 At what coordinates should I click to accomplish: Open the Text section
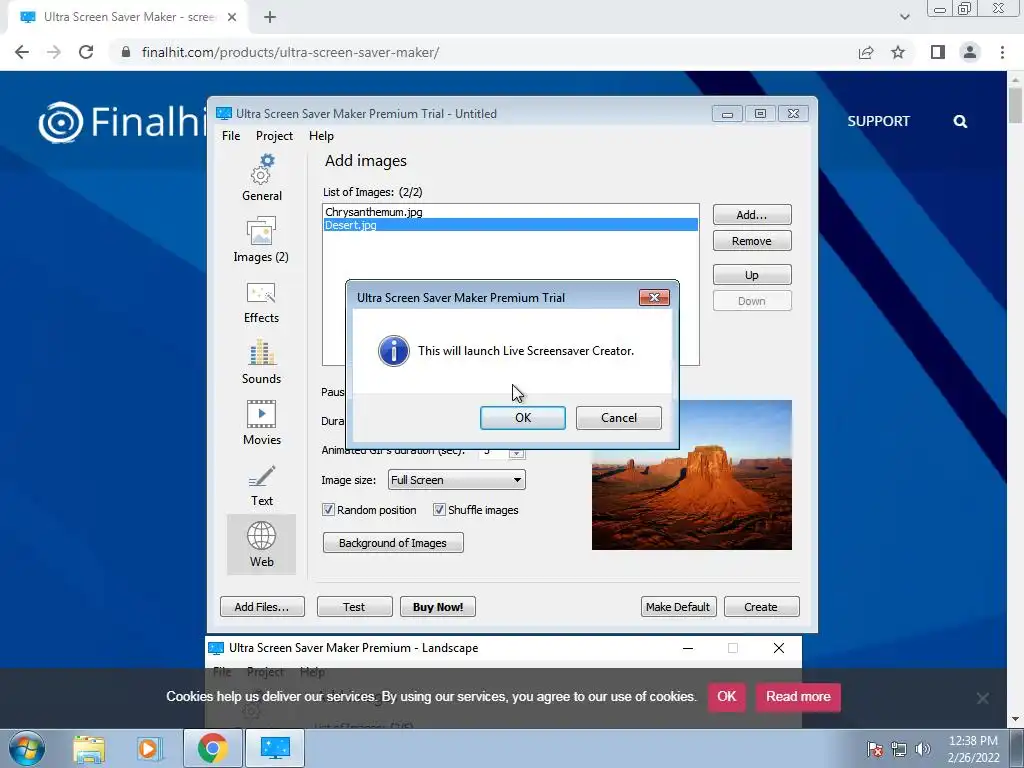click(x=262, y=485)
